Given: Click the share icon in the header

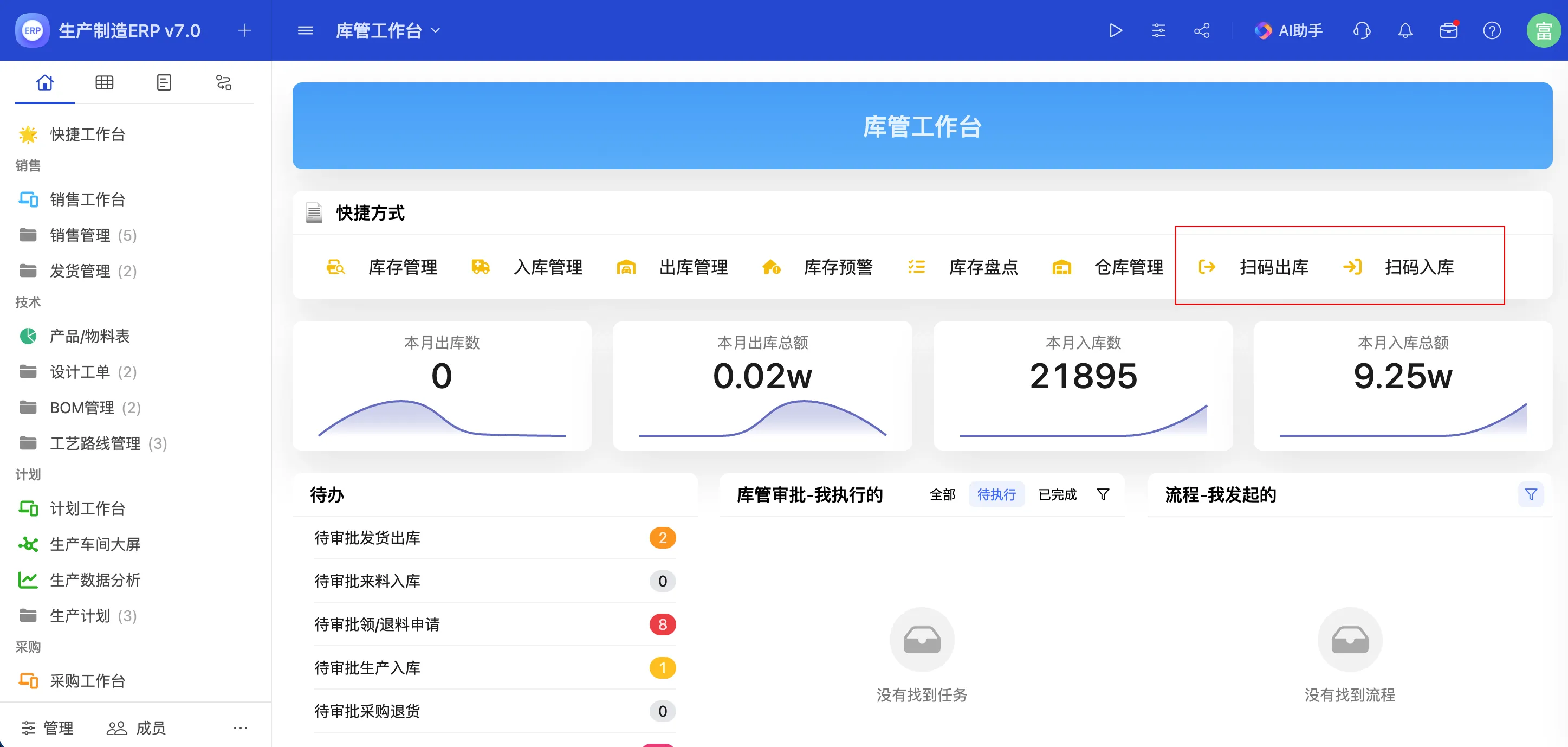Looking at the screenshot, I should tap(1202, 30).
